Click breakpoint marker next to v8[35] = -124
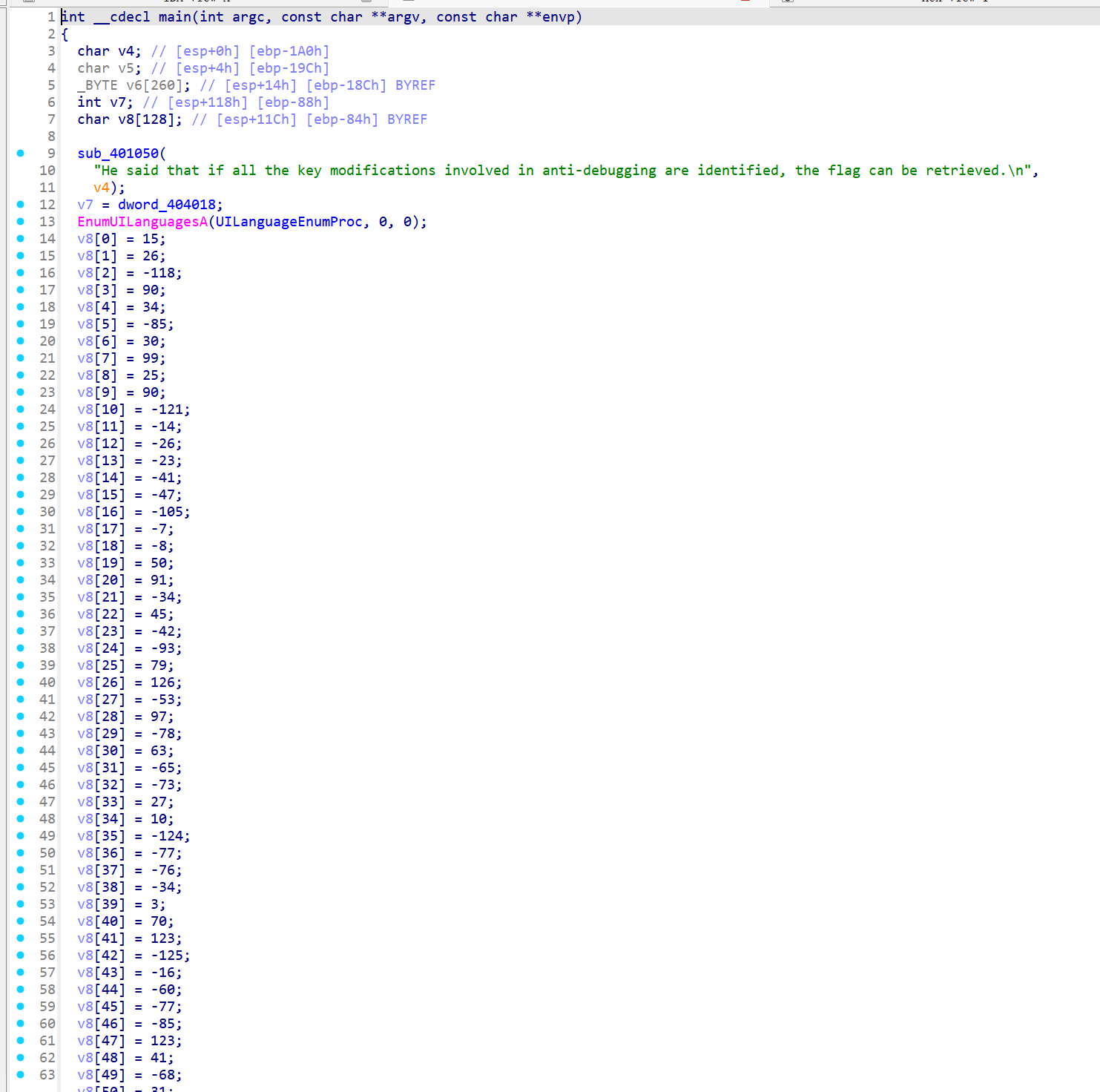This screenshot has width=1100, height=1092. click(21, 836)
